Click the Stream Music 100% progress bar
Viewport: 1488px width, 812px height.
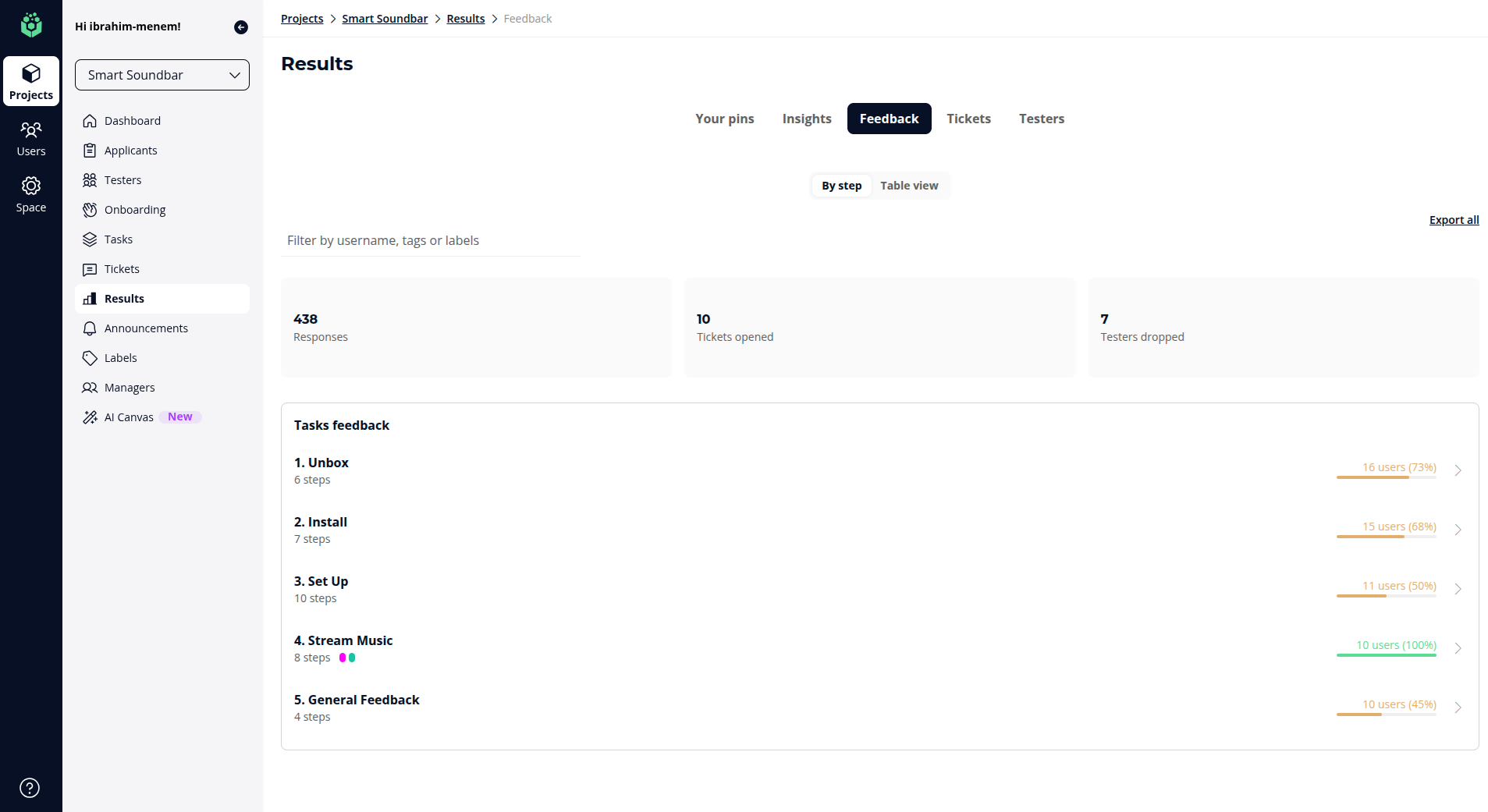[x=1386, y=655]
